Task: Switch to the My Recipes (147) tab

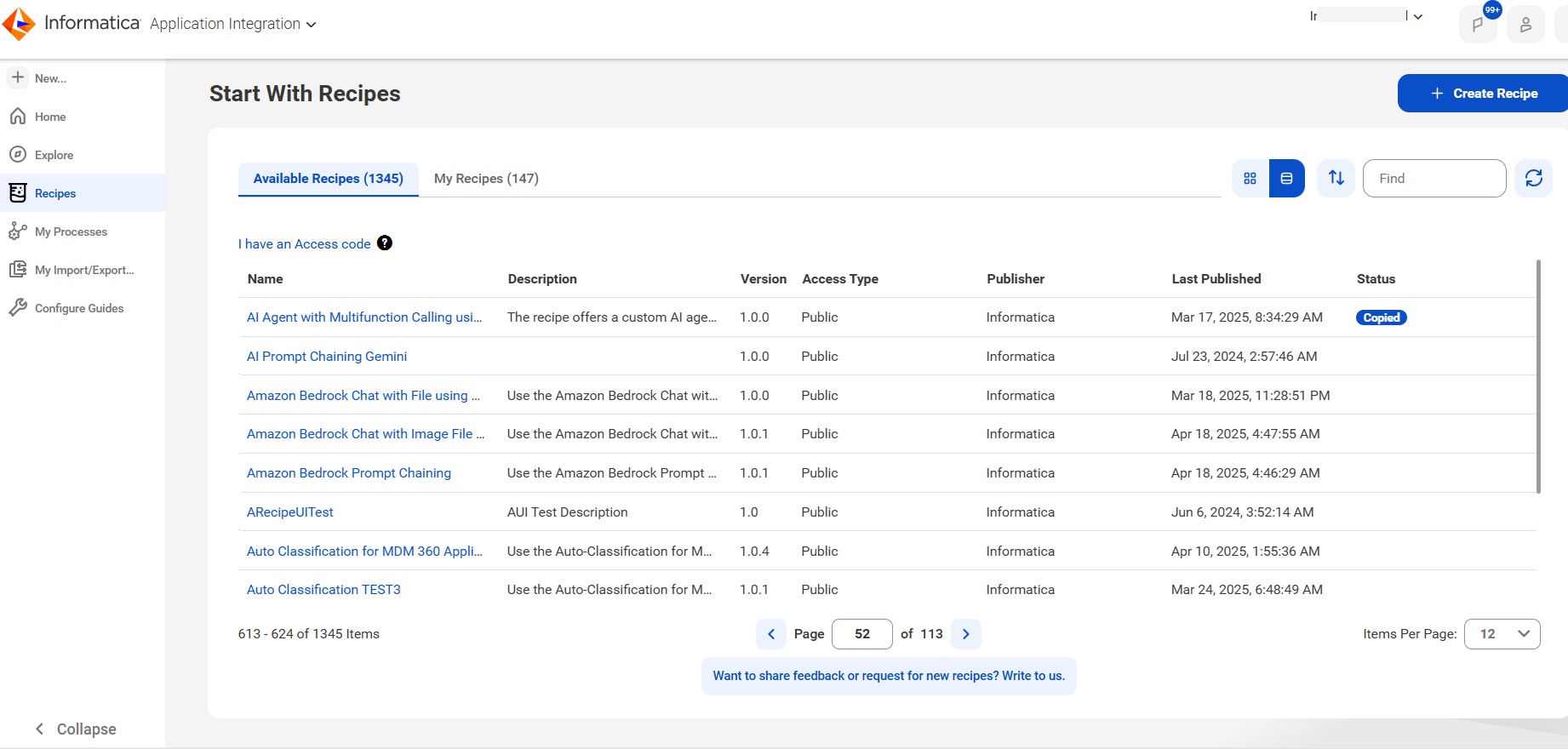Action: coord(486,179)
